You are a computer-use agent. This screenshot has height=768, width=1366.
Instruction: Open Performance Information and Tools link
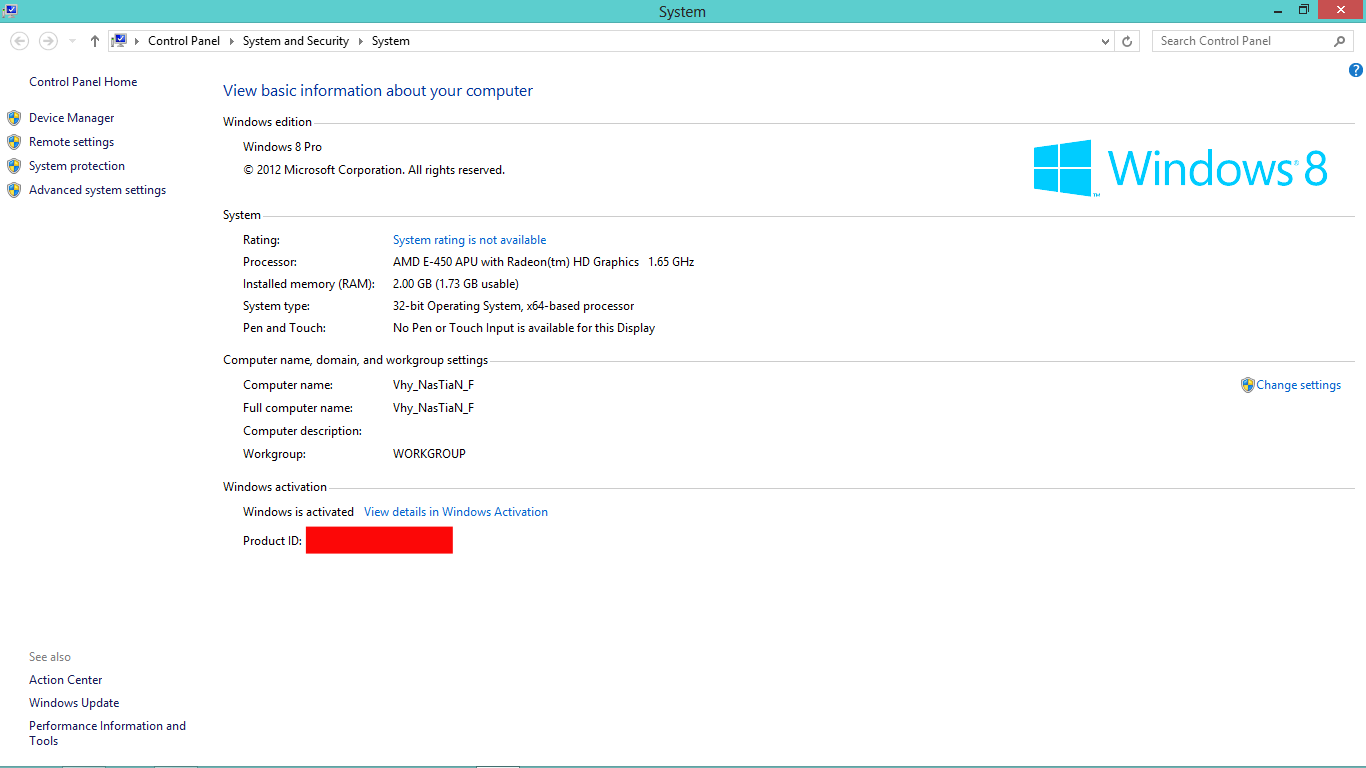107,733
